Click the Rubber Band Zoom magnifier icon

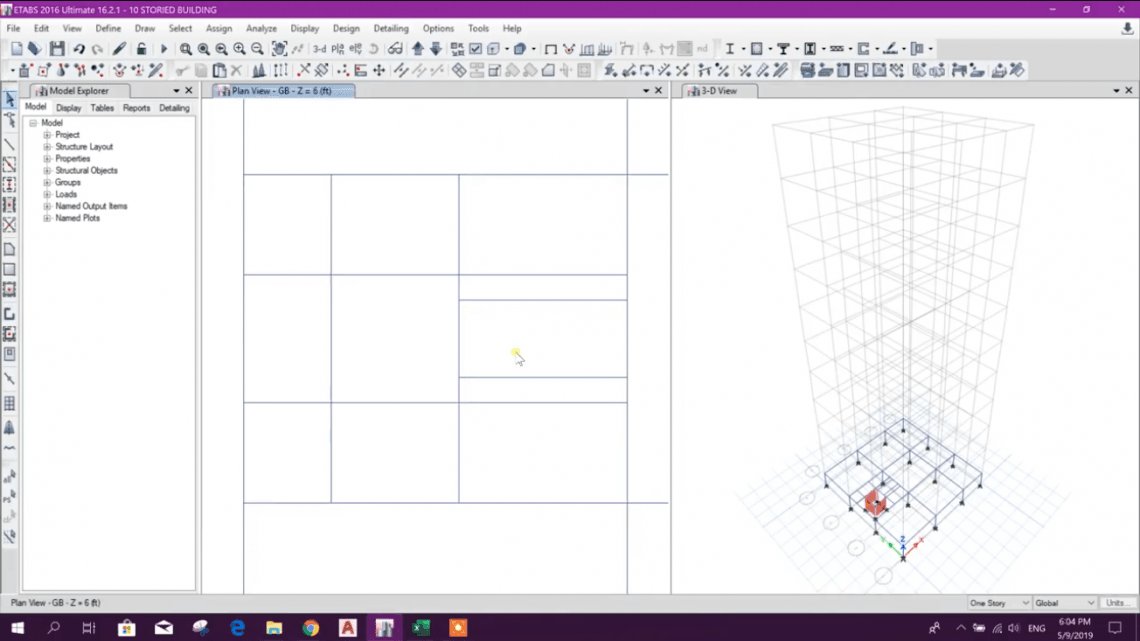[185, 49]
